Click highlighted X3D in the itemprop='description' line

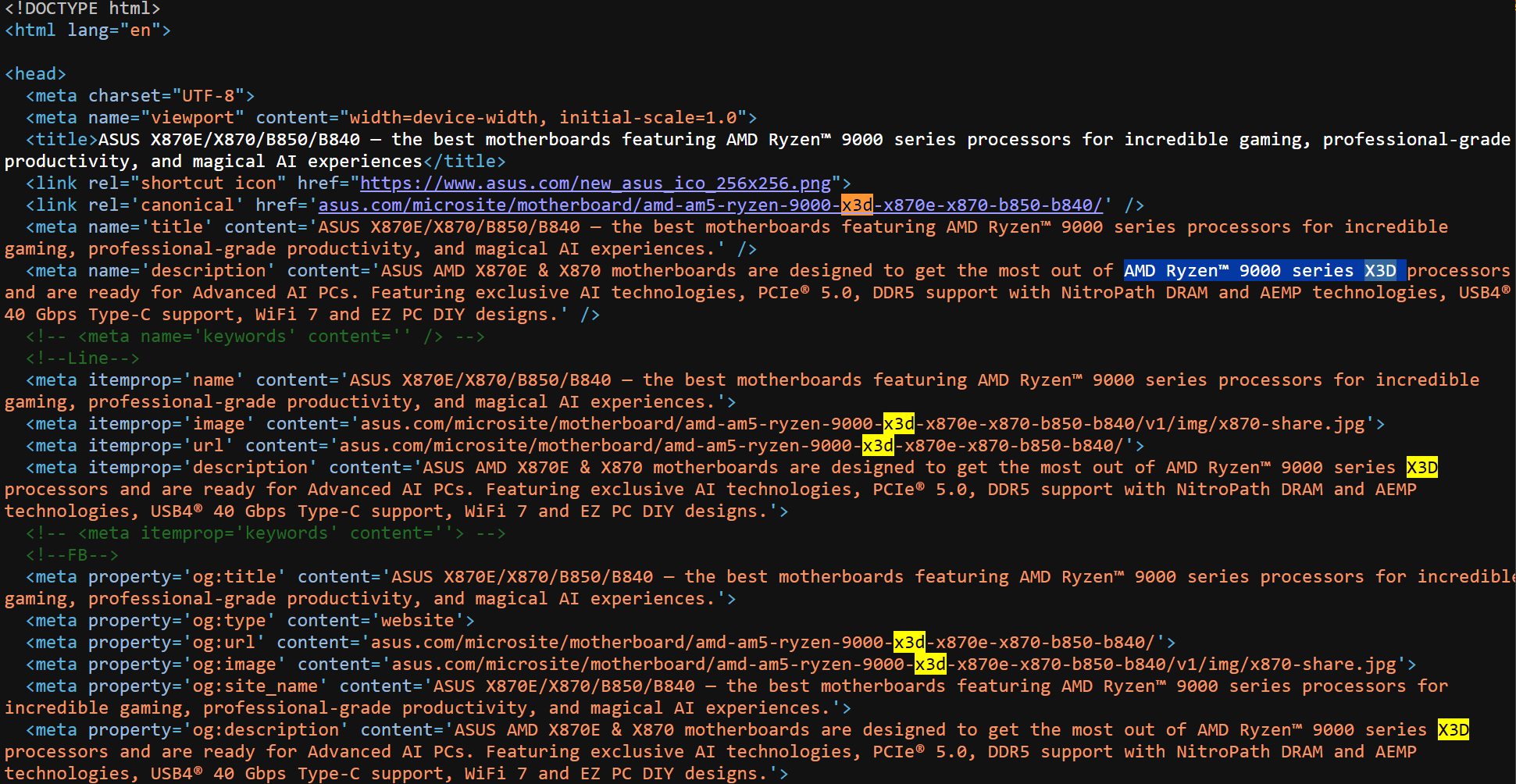[1421, 468]
